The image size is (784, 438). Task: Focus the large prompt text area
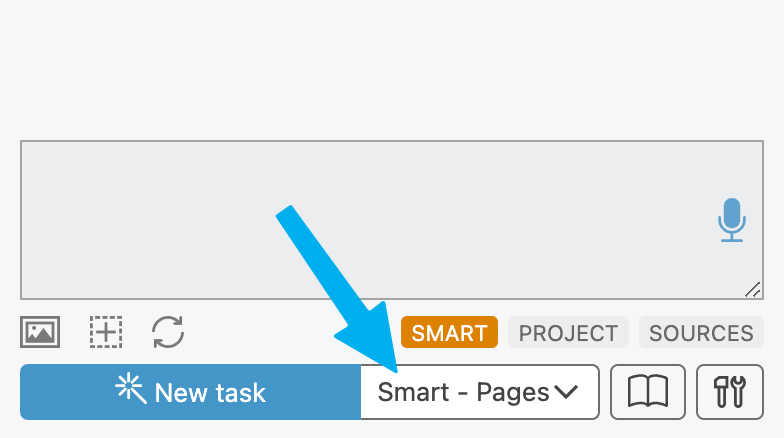pos(392,220)
